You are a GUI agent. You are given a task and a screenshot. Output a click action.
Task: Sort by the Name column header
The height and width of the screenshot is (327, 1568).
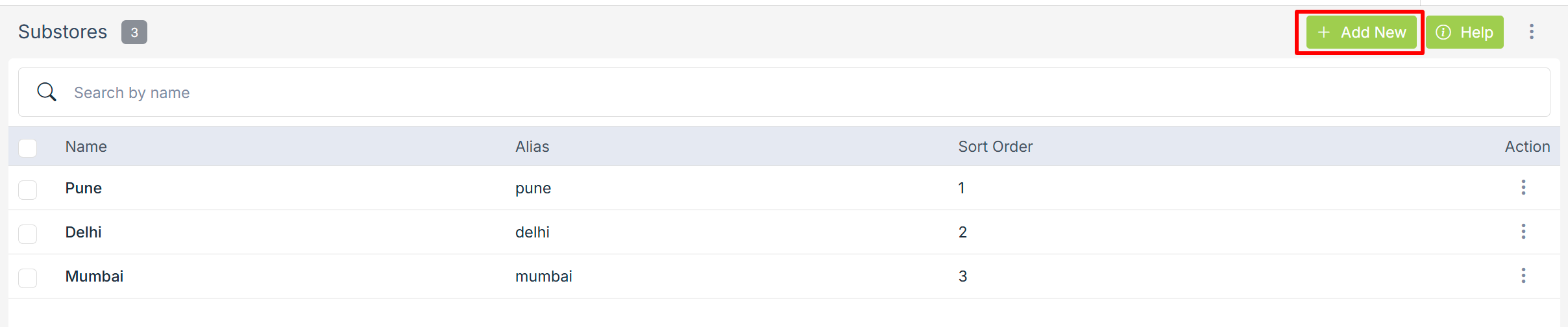point(86,147)
